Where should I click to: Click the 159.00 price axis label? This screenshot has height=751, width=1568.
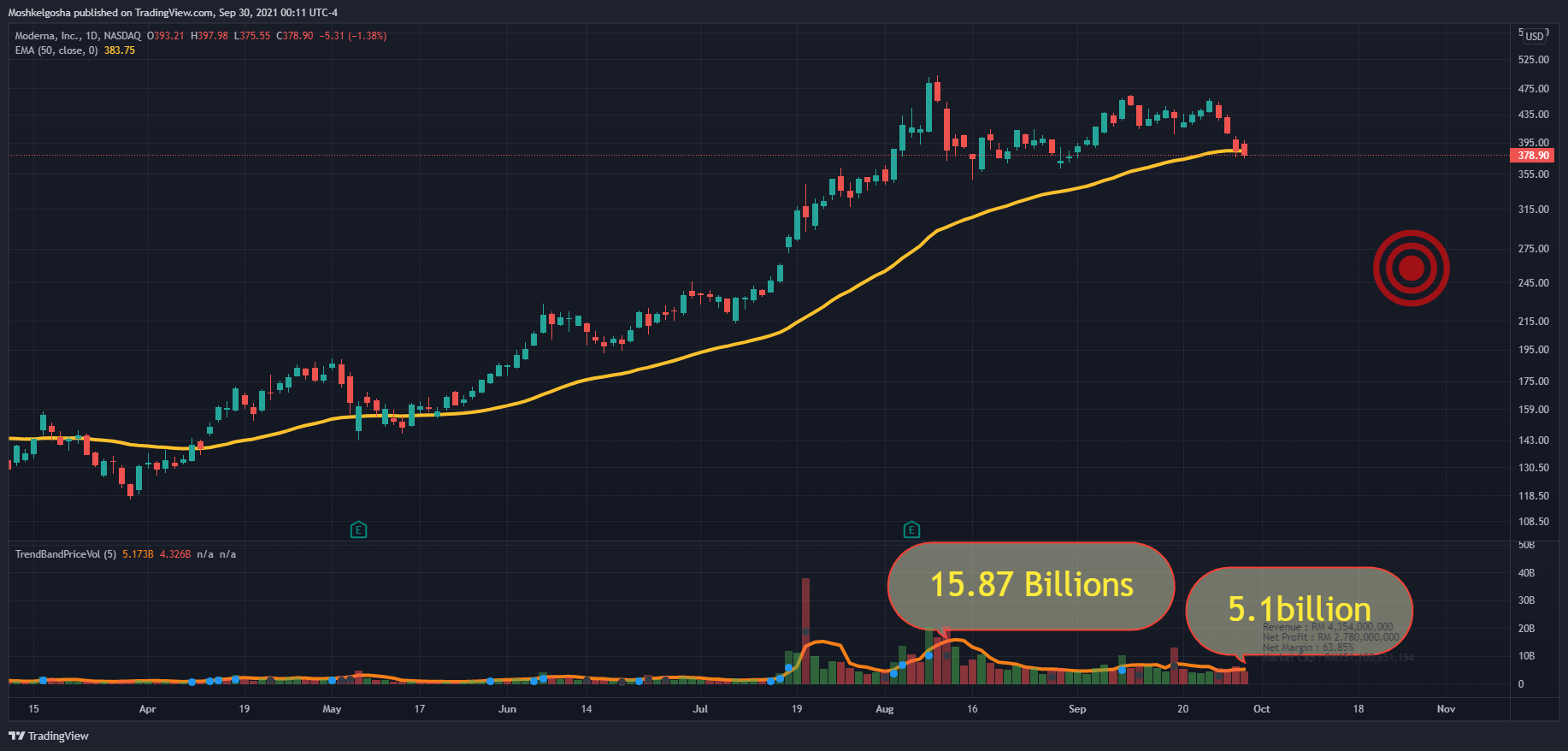[x=1534, y=410]
